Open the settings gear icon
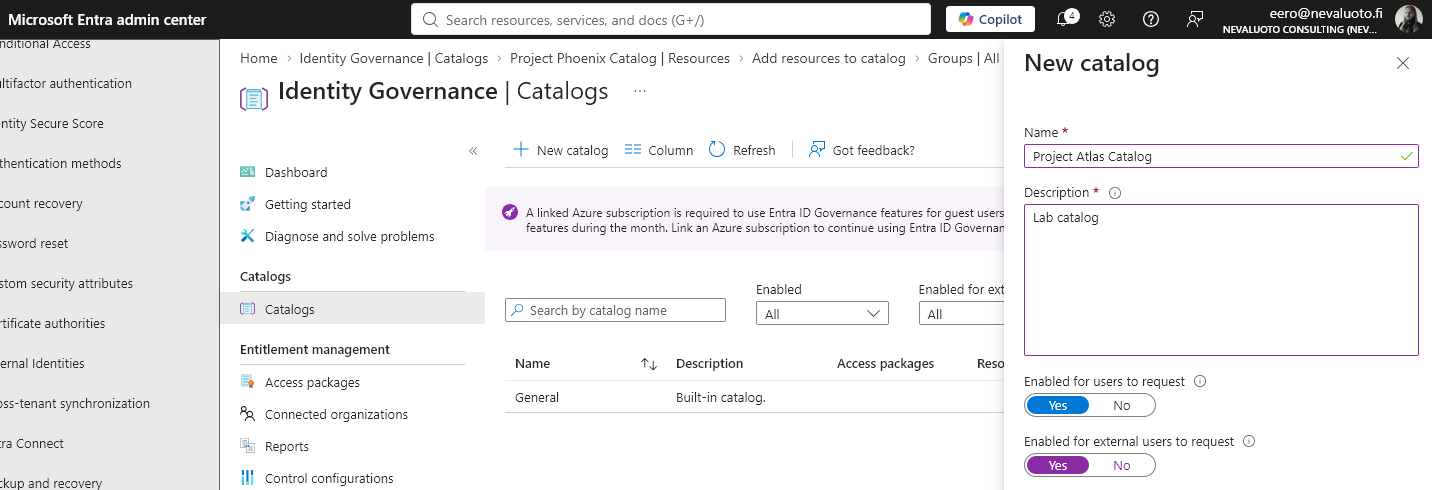 coord(1107,19)
